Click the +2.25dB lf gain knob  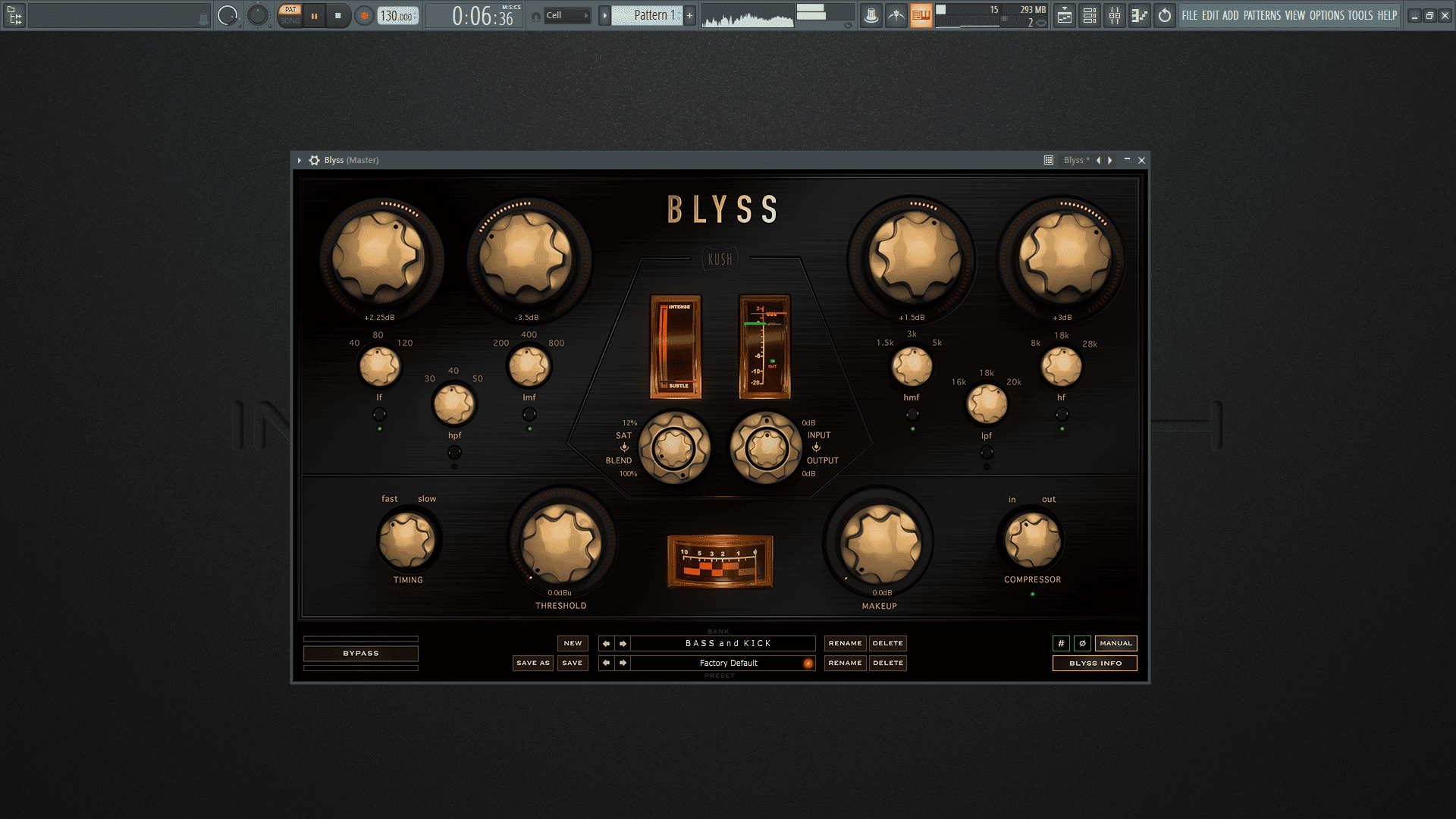(x=379, y=256)
